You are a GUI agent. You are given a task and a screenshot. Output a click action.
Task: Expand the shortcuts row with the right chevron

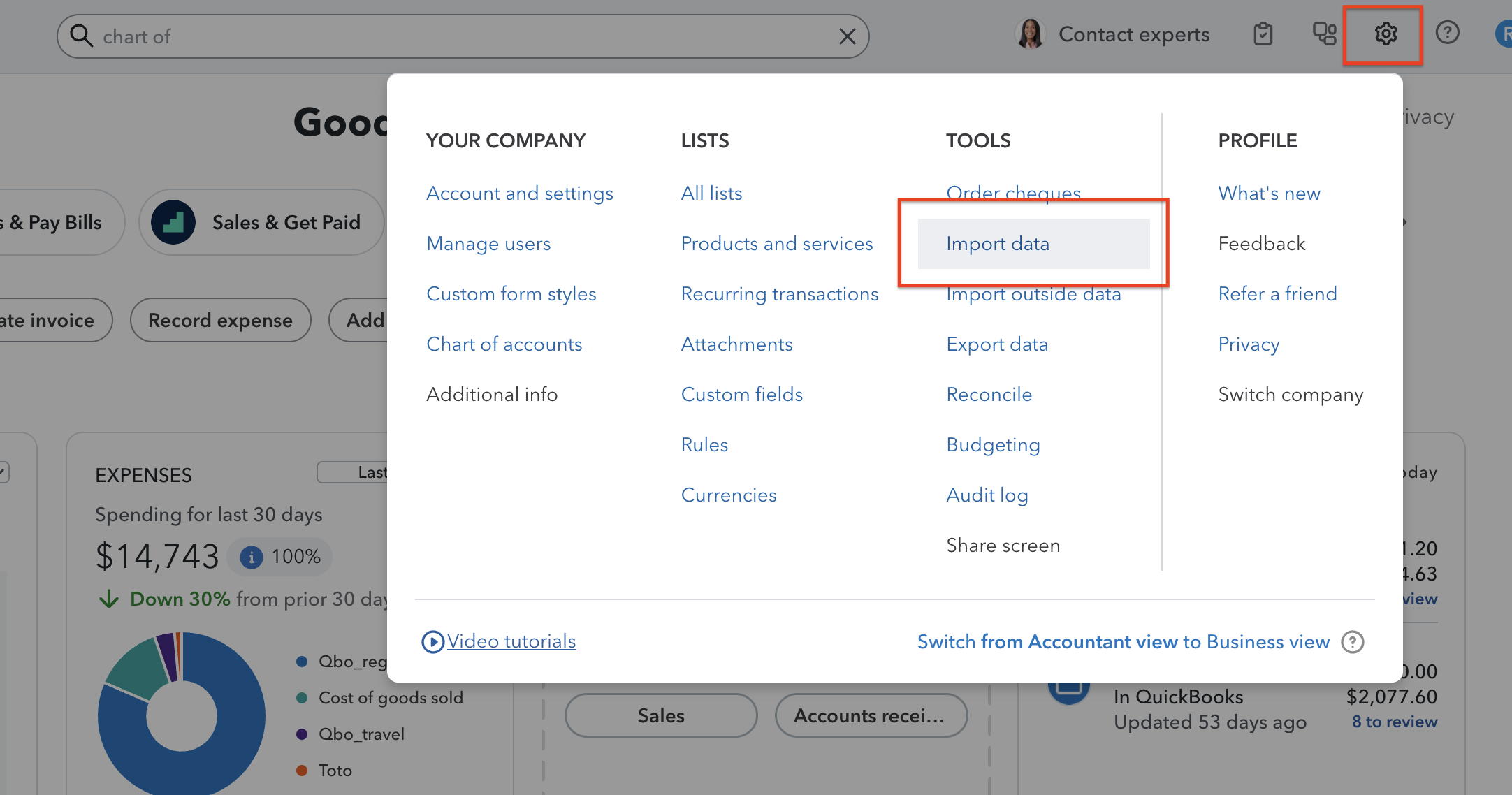tap(1404, 222)
